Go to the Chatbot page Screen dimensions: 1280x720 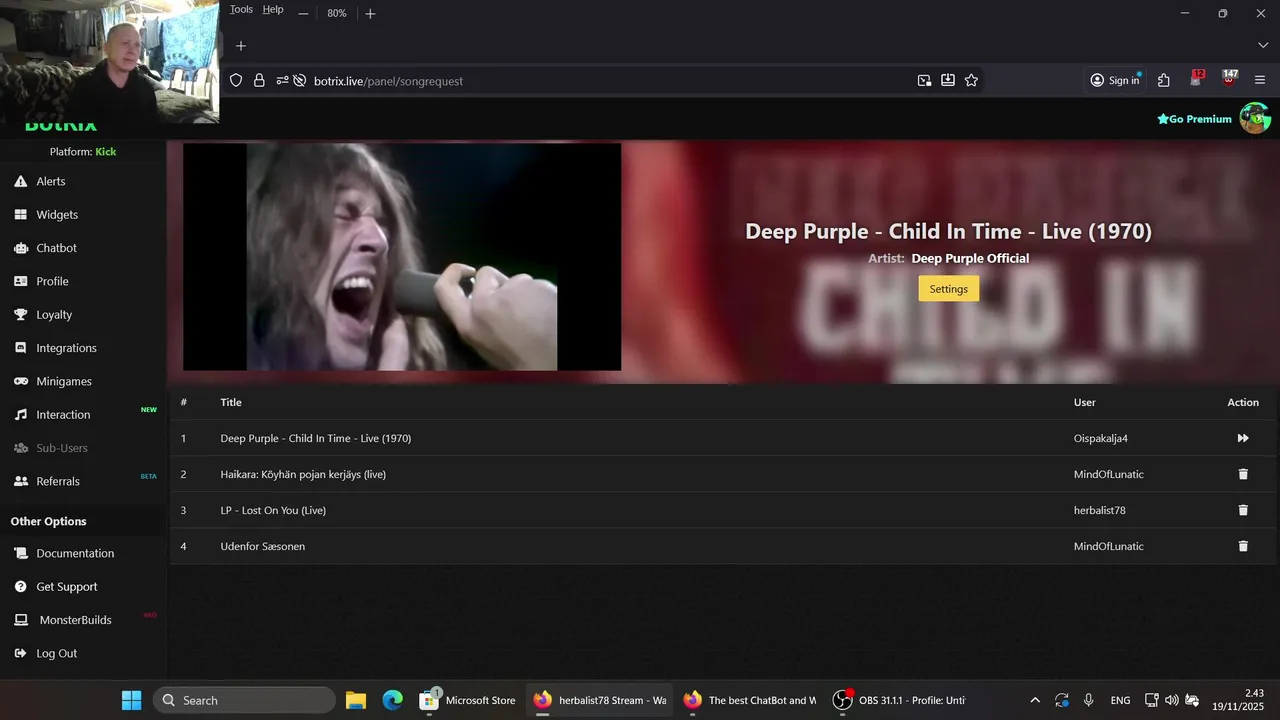(56, 248)
